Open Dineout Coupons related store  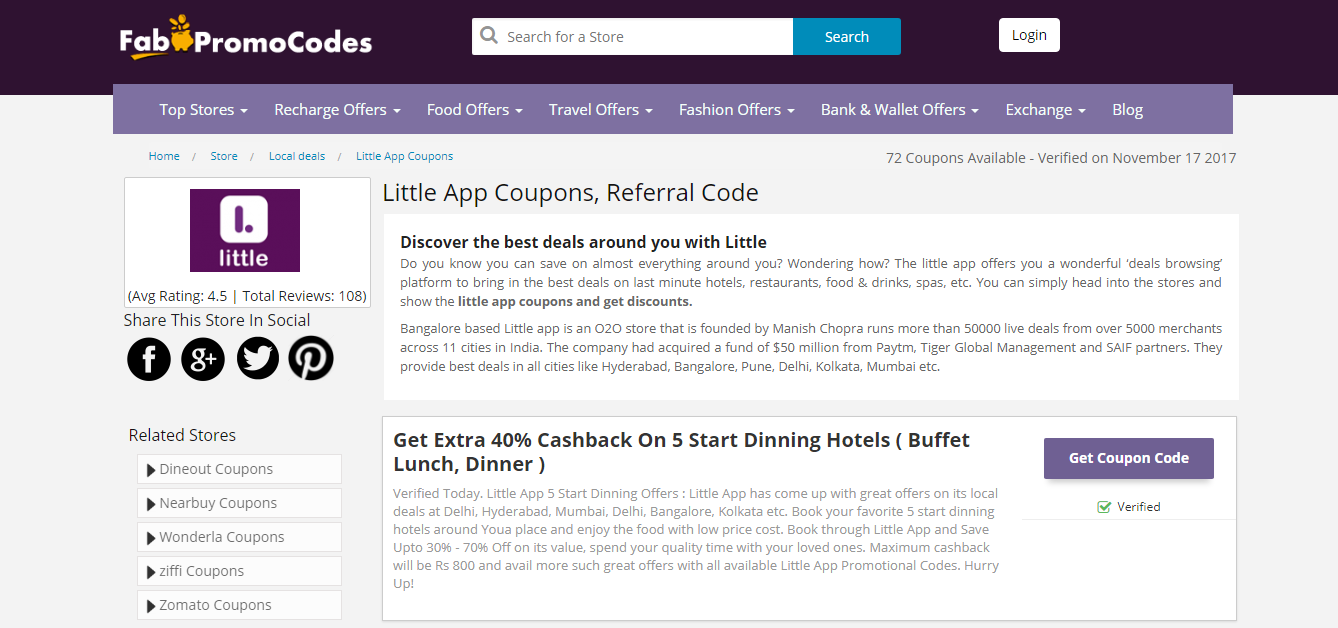tap(239, 469)
